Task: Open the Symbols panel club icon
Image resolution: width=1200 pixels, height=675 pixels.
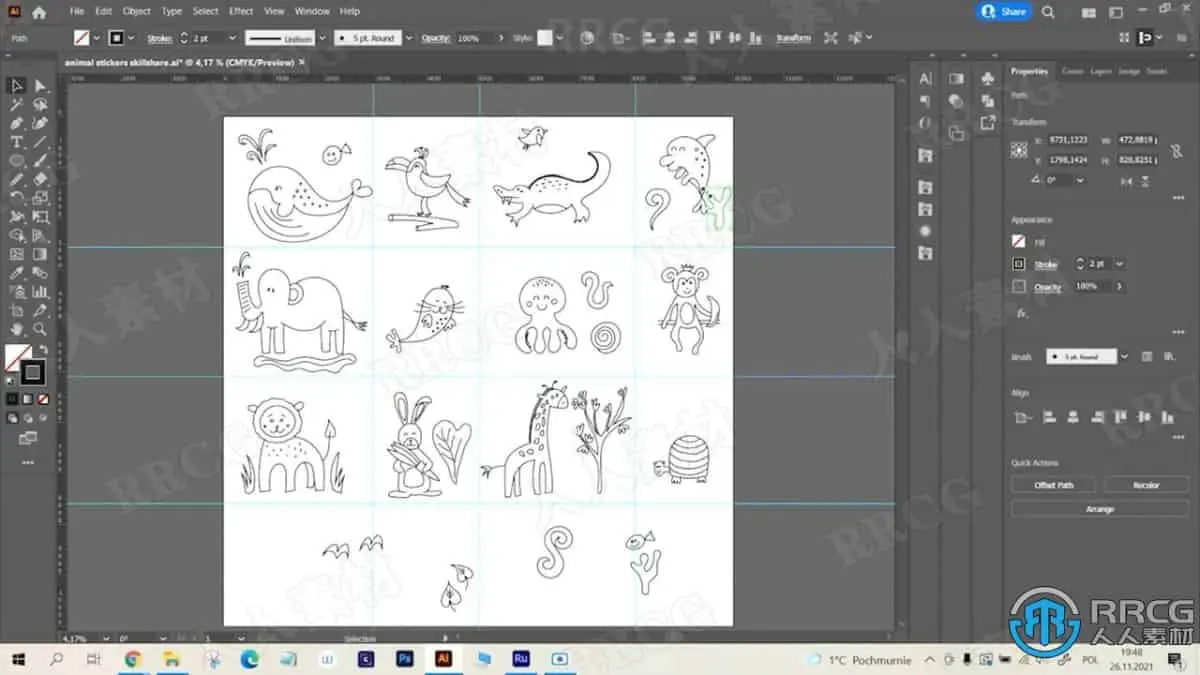Action: (988, 78)
